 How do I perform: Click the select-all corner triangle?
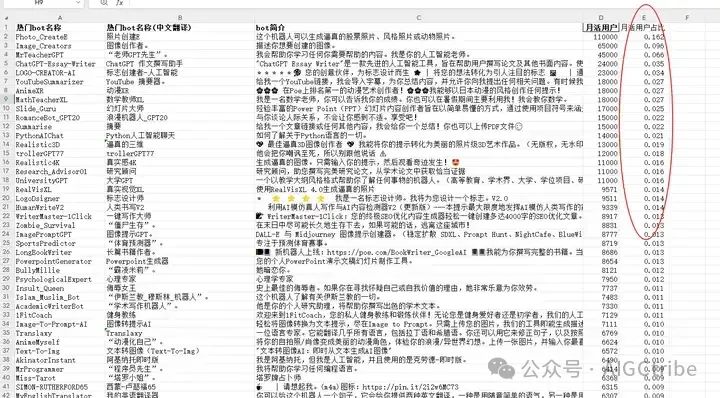6,18
